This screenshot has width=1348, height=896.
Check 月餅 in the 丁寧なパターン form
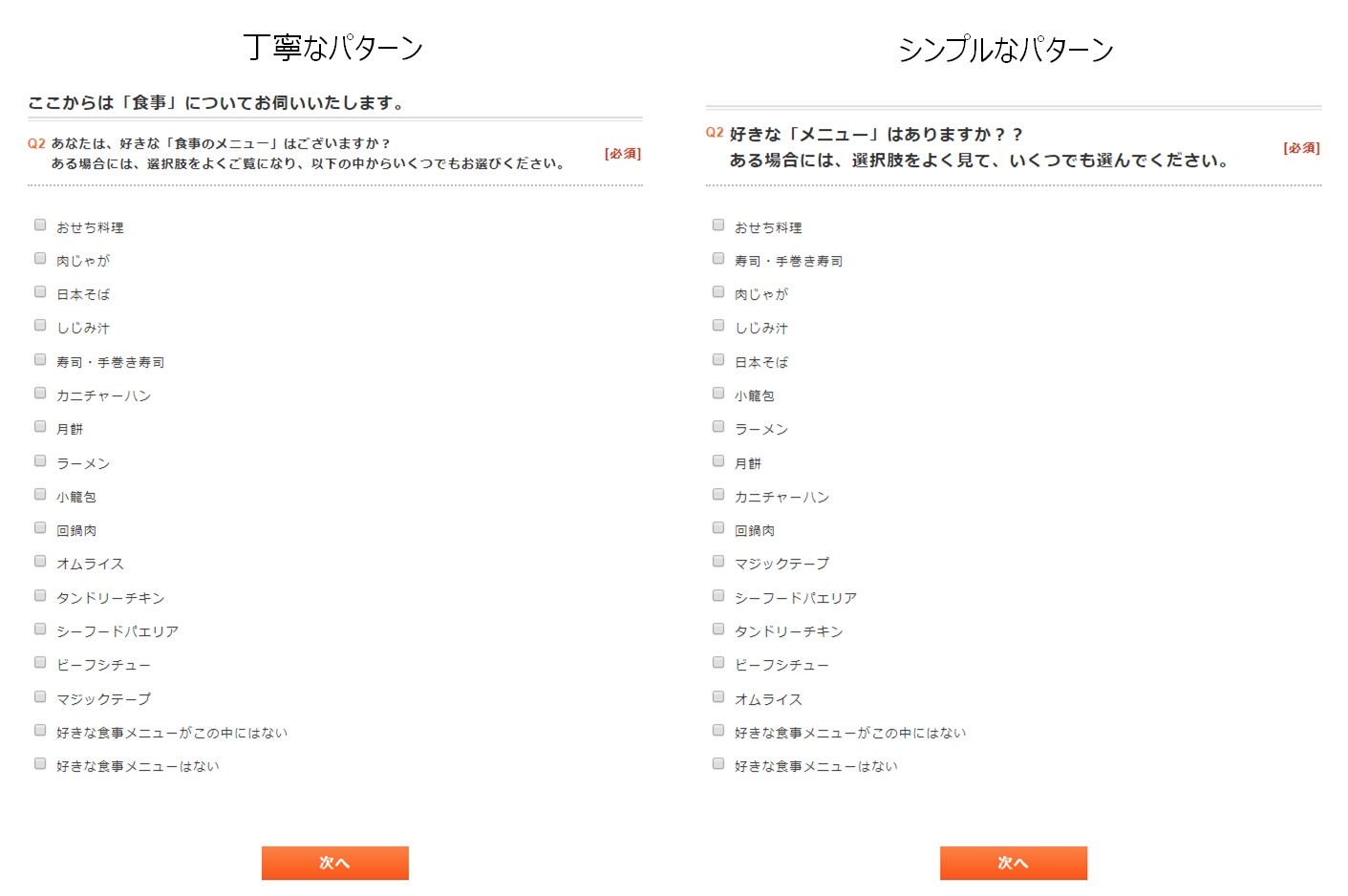[40, 427]
